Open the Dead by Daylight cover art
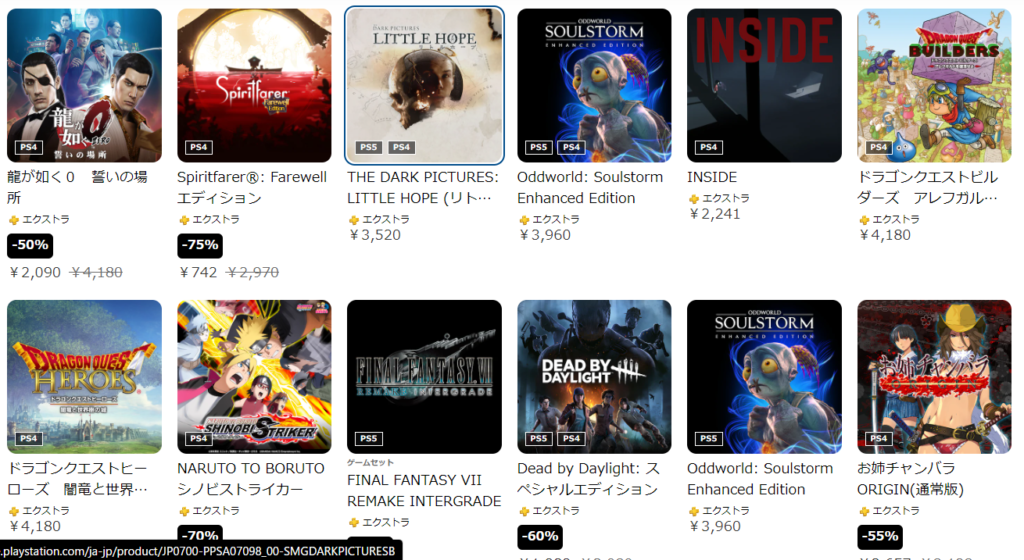Screen dimensions: 1024x560 594,377
